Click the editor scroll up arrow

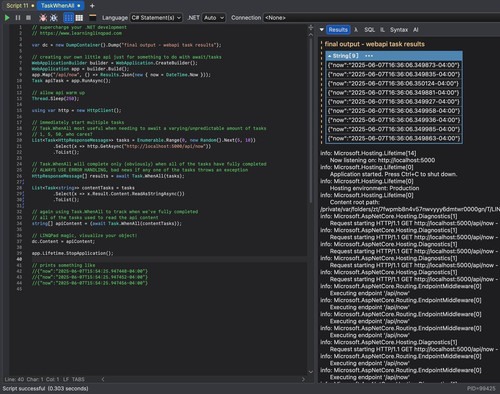click(x=311, y=34)
